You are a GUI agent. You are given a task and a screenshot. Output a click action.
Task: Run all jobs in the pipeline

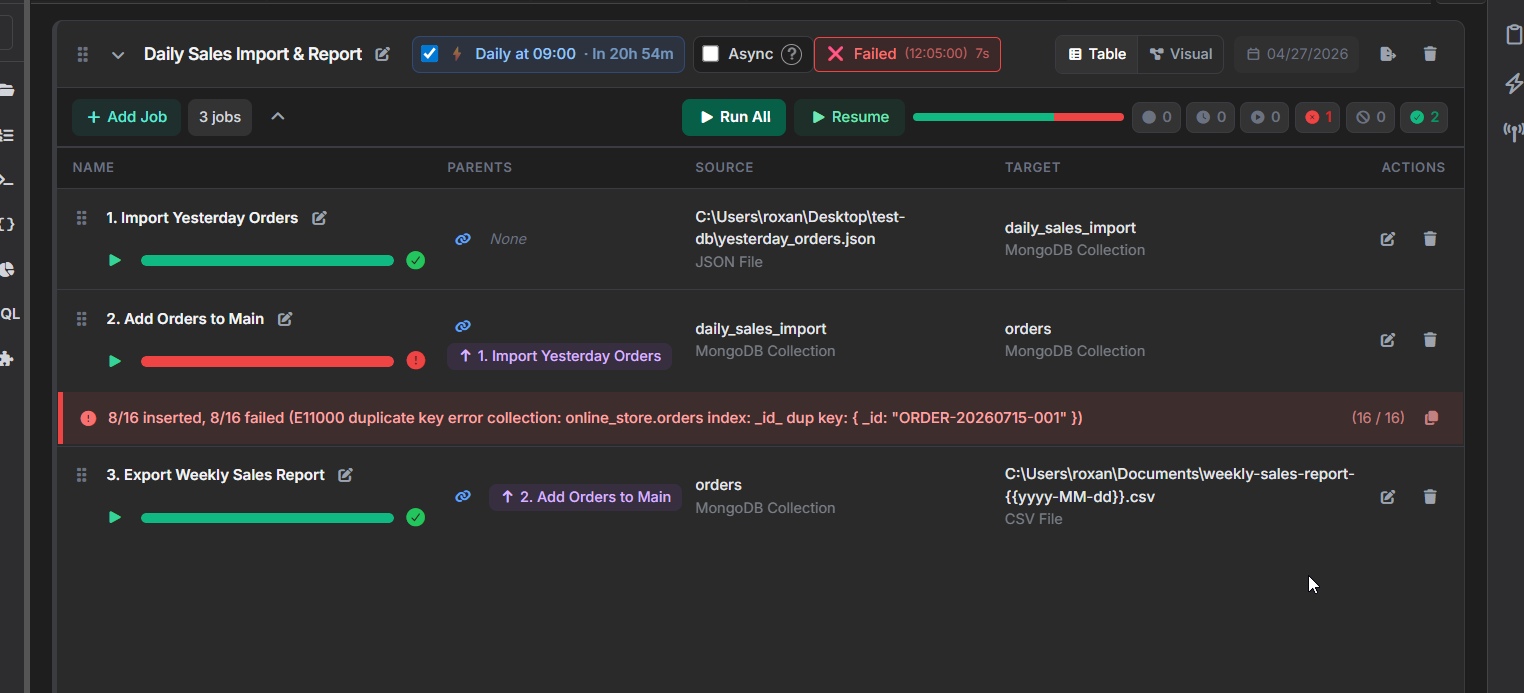(734, 117)
